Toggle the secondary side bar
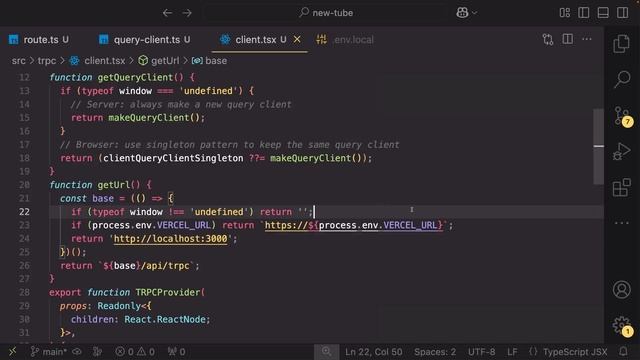The height and width of the screenshot is (360, 640). 623,13
